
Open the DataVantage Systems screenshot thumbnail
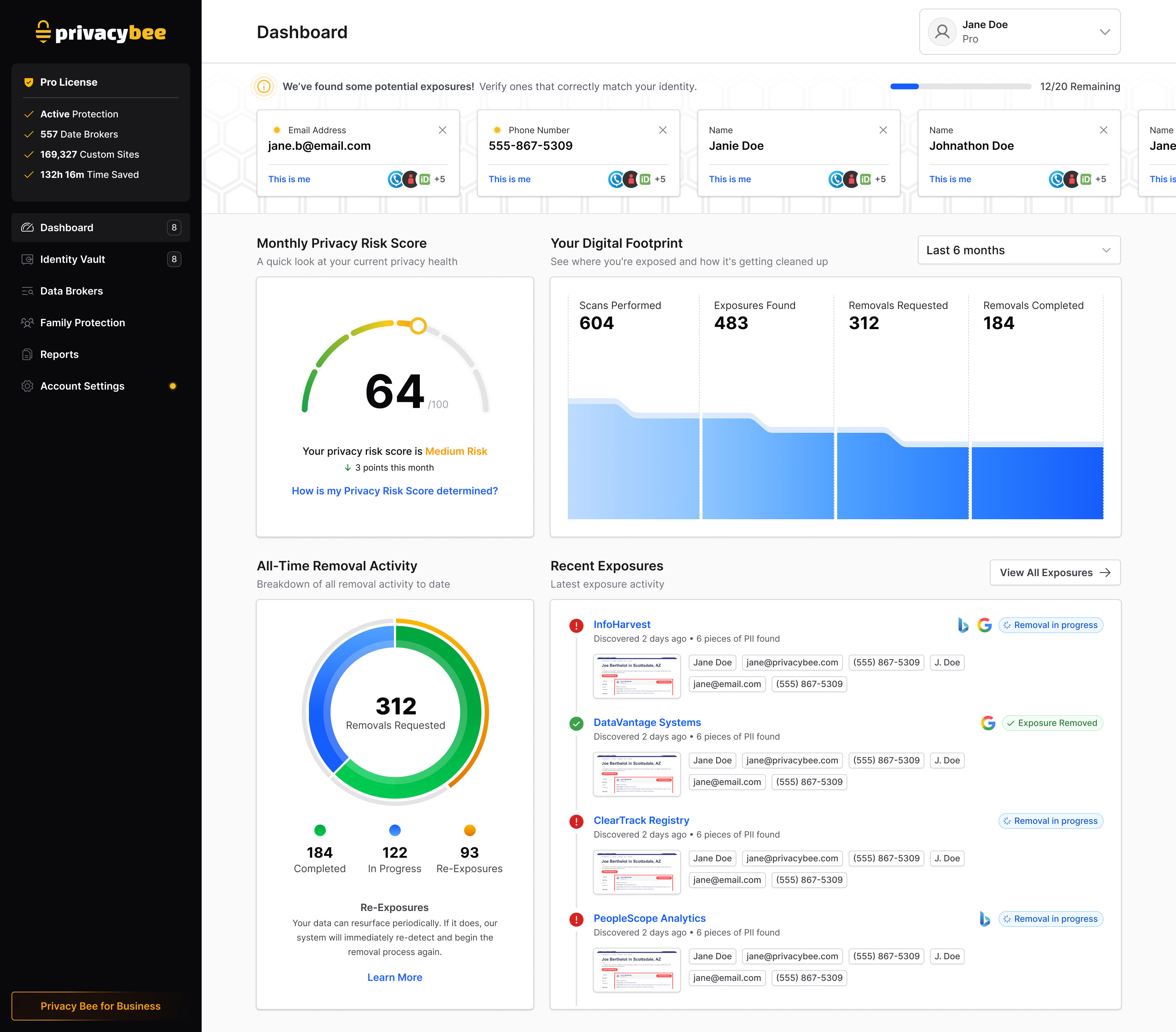point(637,774)
